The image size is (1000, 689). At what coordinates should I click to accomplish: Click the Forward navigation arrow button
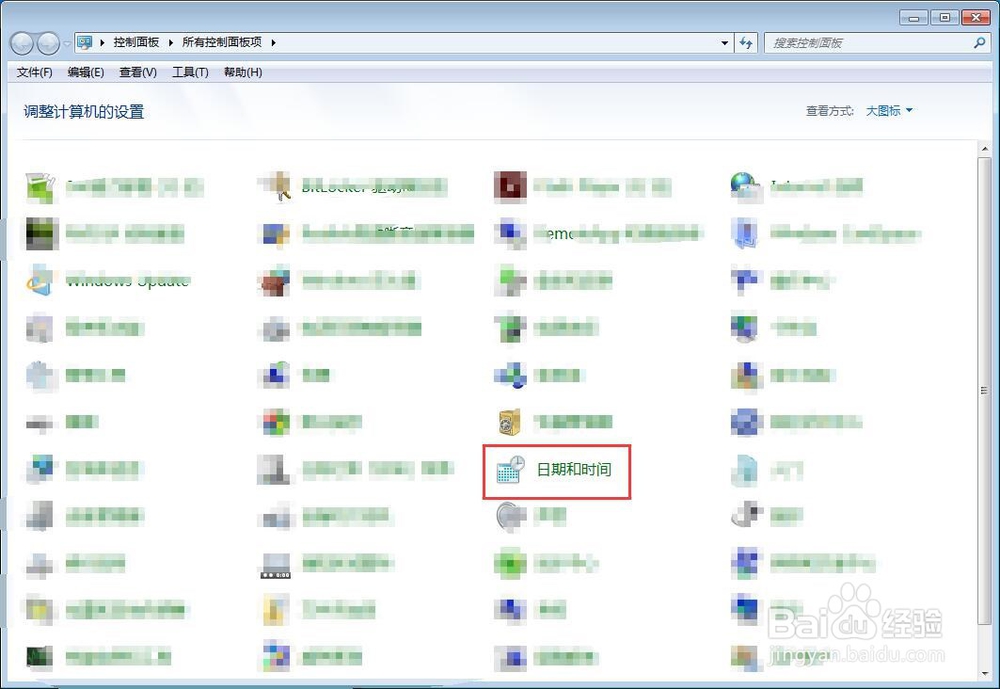pyautogui.click(x=48, y=43)
